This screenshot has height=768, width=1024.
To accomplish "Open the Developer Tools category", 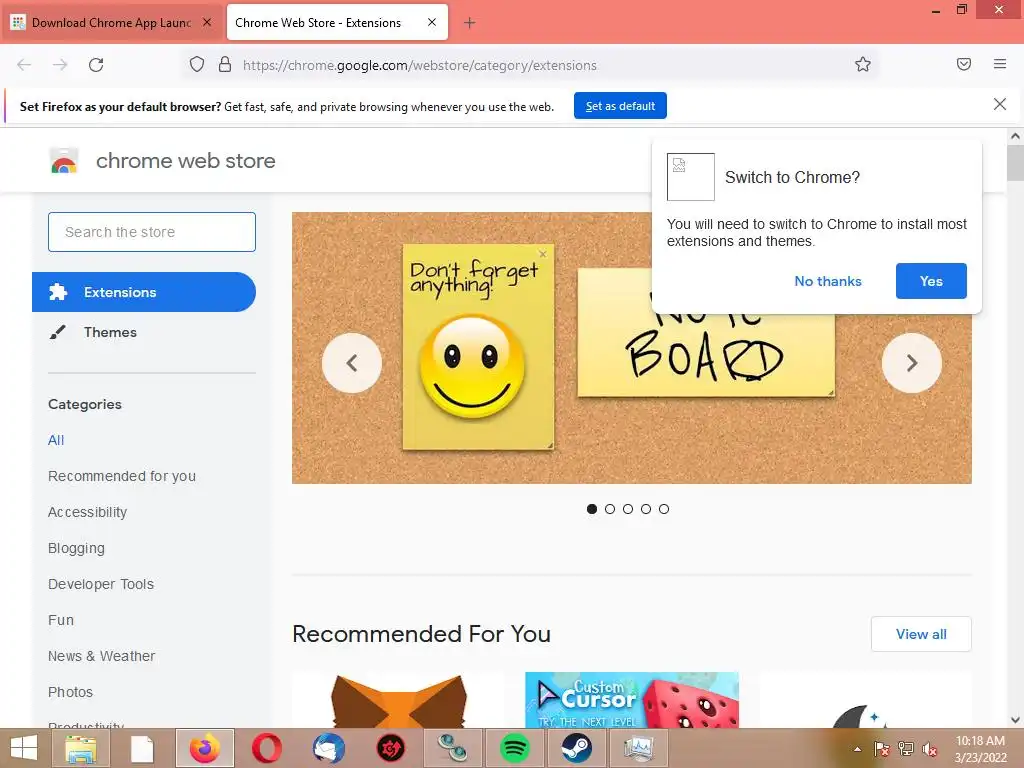I will 101,584.
